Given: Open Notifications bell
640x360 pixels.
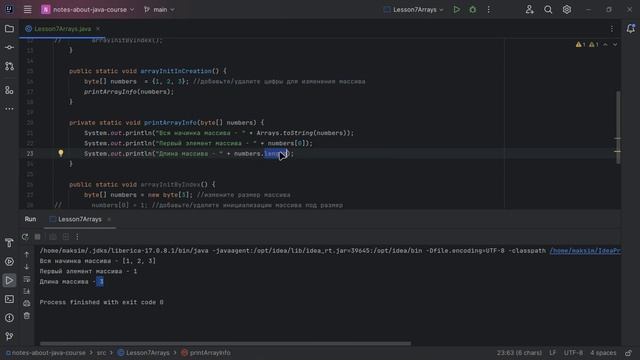Looking at the screenshot, I should click(x=631, y=29).
